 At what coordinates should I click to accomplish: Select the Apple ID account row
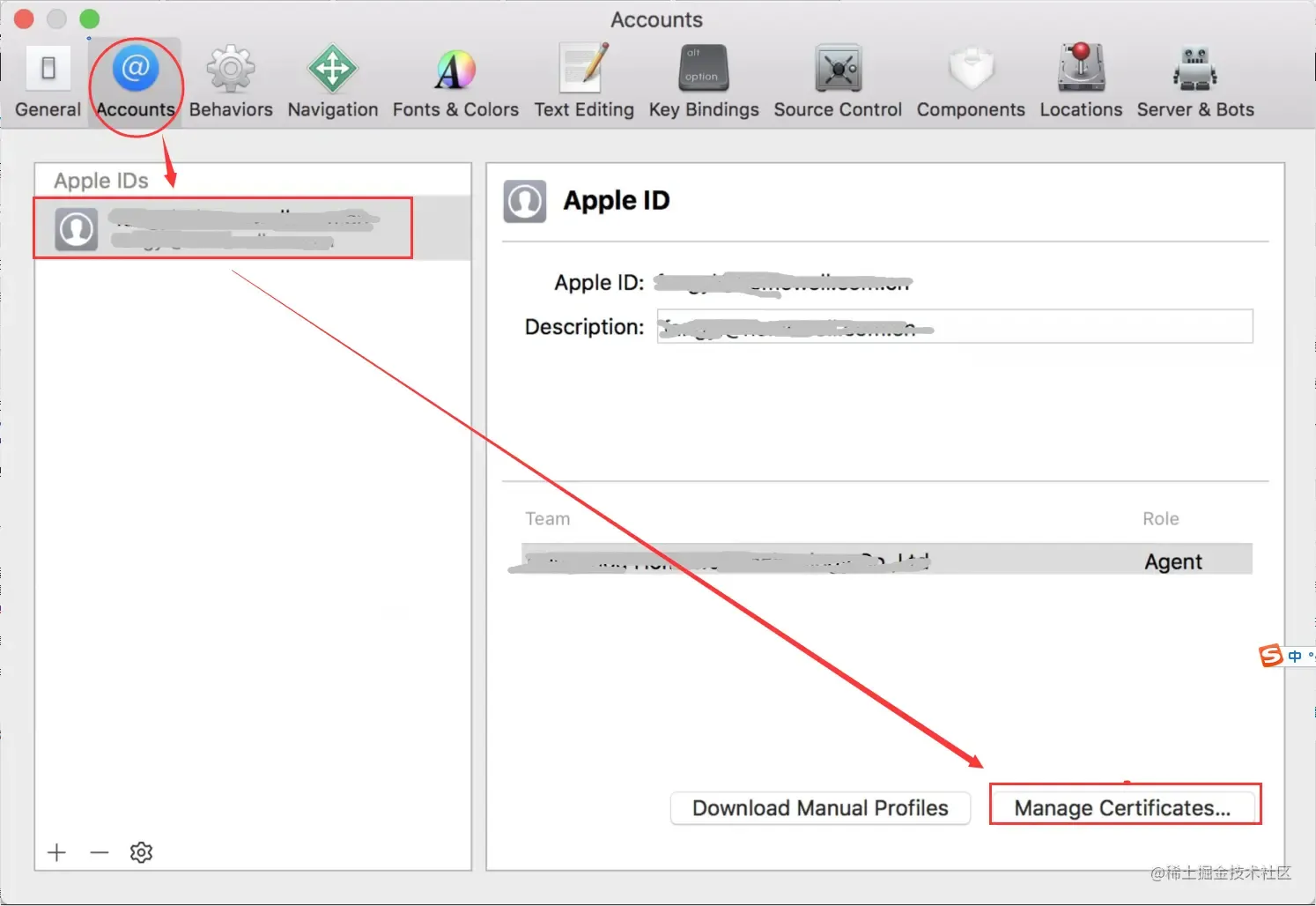pos(253,227)
